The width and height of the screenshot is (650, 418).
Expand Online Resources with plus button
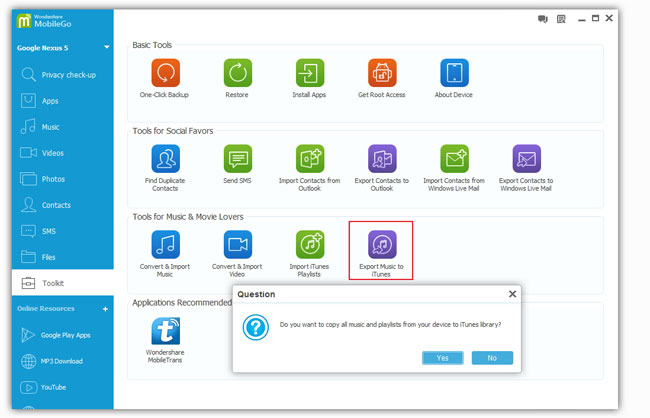point(105,309)
